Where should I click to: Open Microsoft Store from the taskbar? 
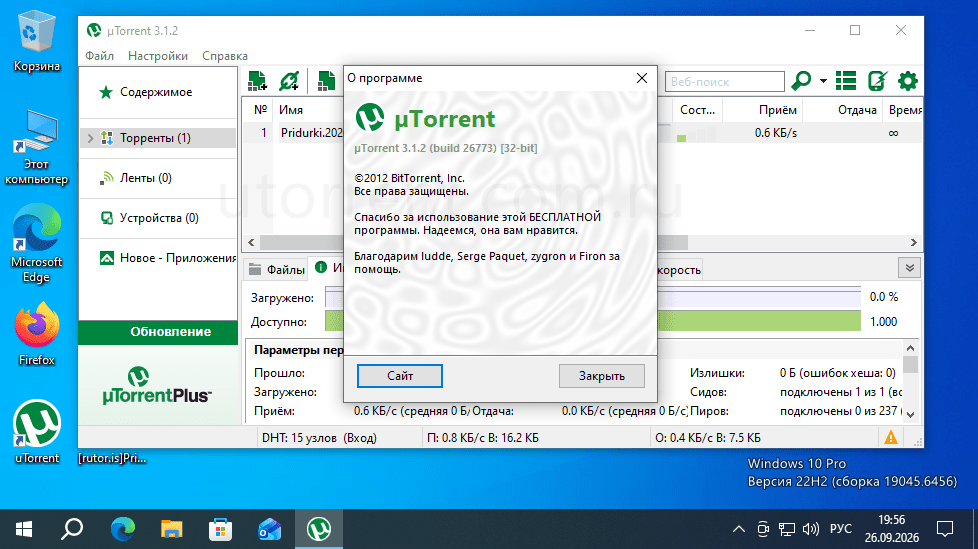click(x=220, y=530)
